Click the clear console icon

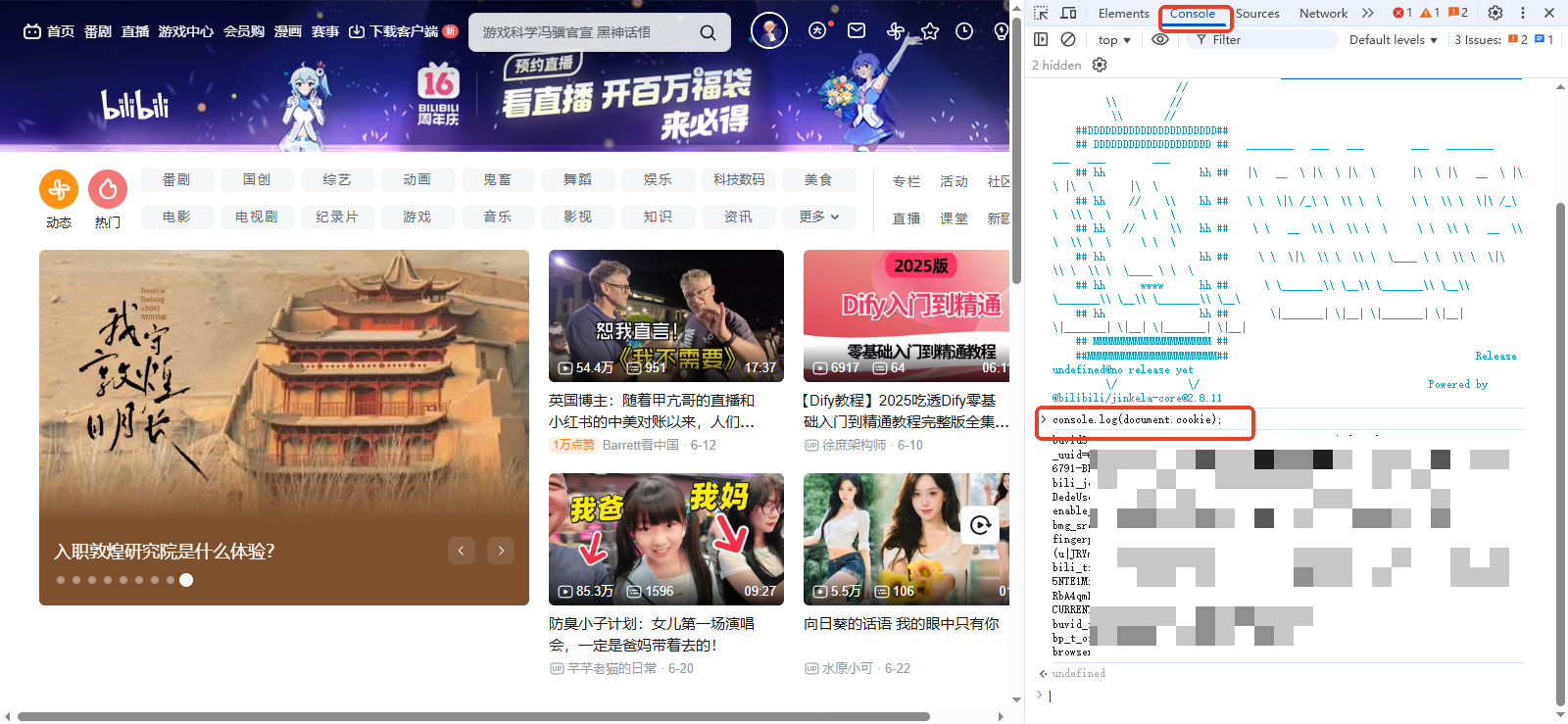1068,39
